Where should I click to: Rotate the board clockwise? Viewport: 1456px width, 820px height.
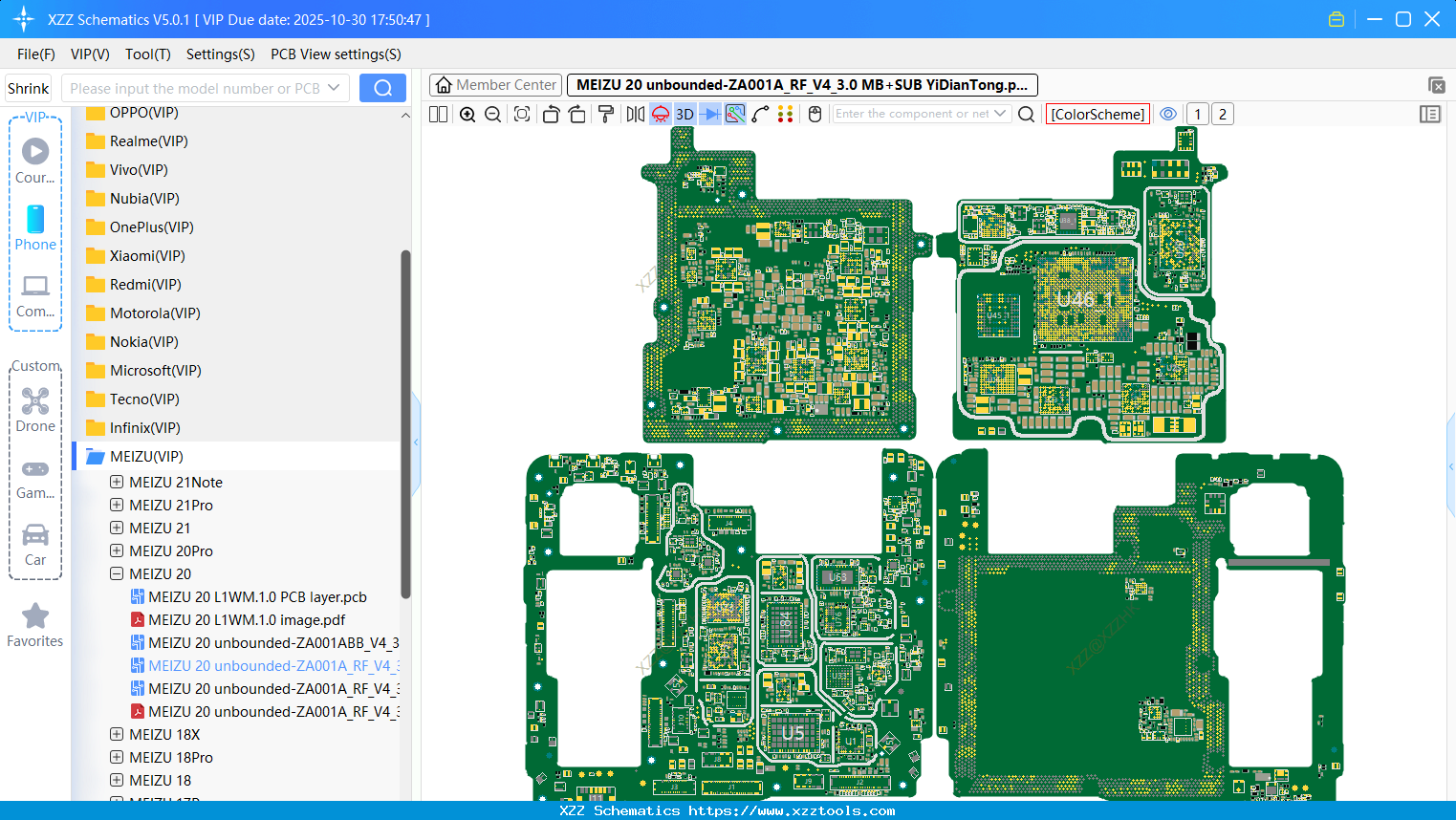(577, 114)
